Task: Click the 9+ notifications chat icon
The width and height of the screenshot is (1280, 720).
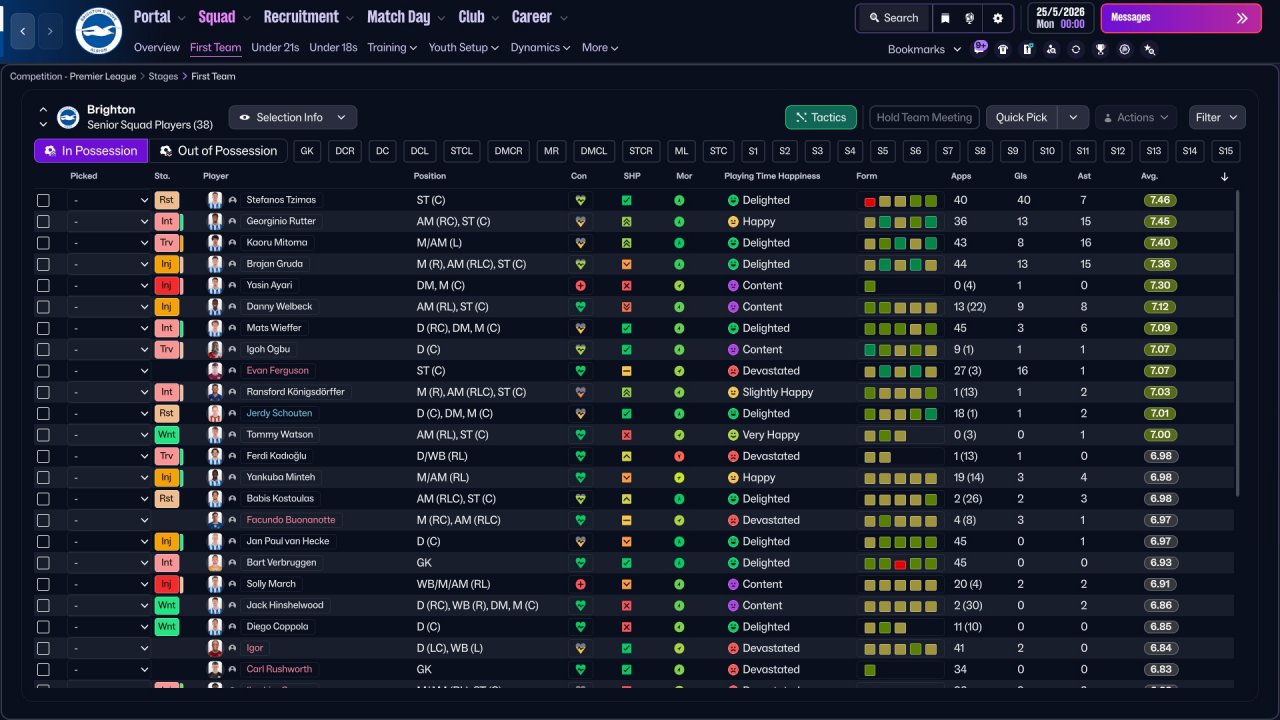Action: click(980, 47)
